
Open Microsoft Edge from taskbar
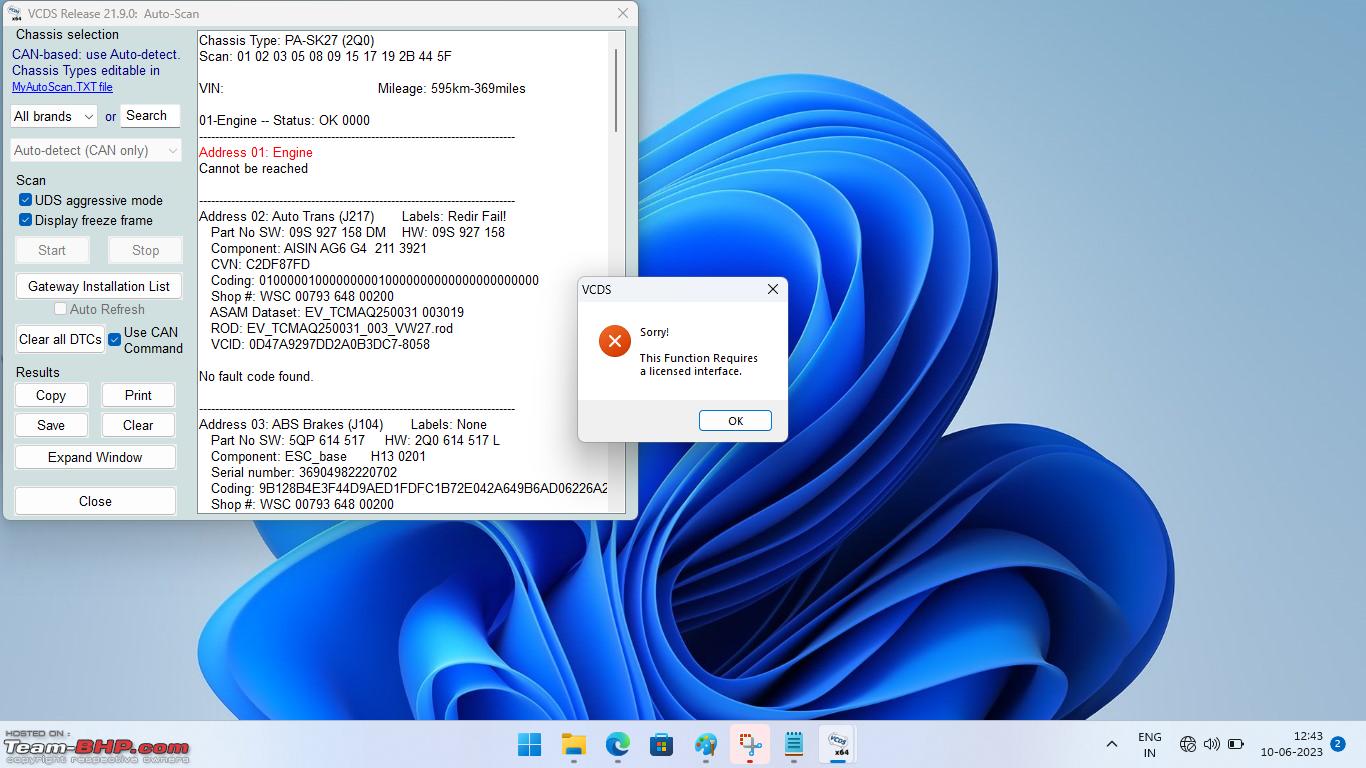617,744
